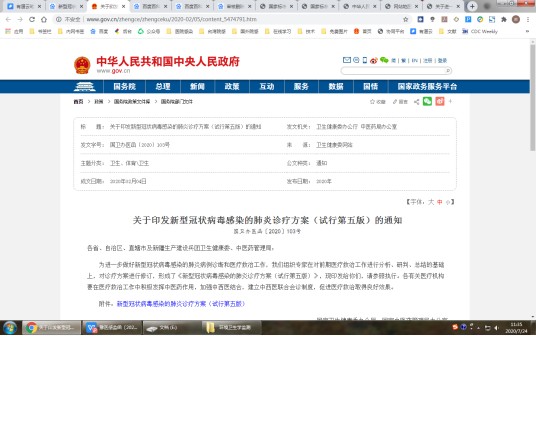
Task: Open the 文档 (G:) drive taskbar item
Action: pyautogui.click(x=171, y=328)
